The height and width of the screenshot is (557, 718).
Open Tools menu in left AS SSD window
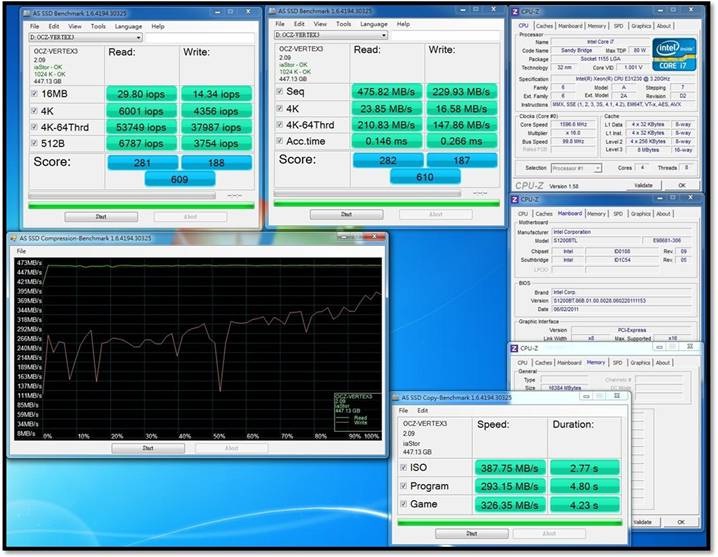[98, 27]
